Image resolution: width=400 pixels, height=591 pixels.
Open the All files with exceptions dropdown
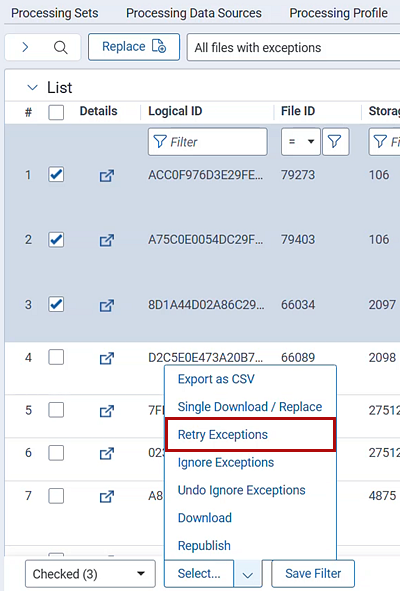click(293, 47)
